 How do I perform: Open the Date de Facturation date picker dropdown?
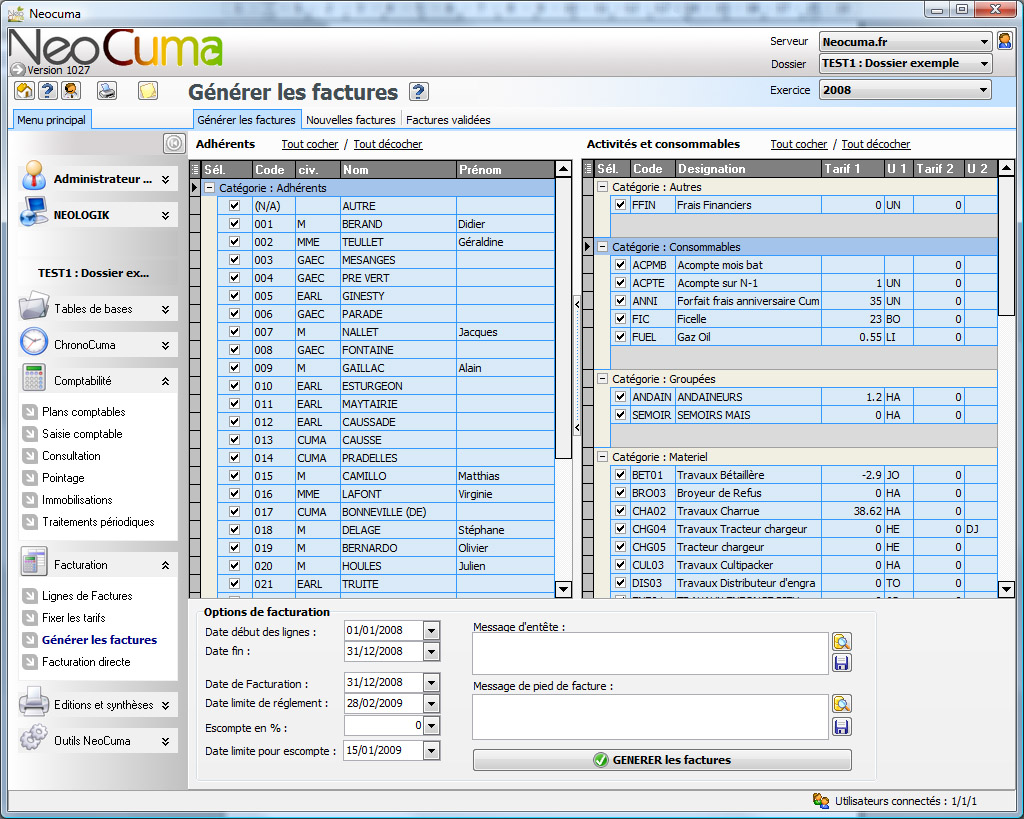tap(431, 682)
